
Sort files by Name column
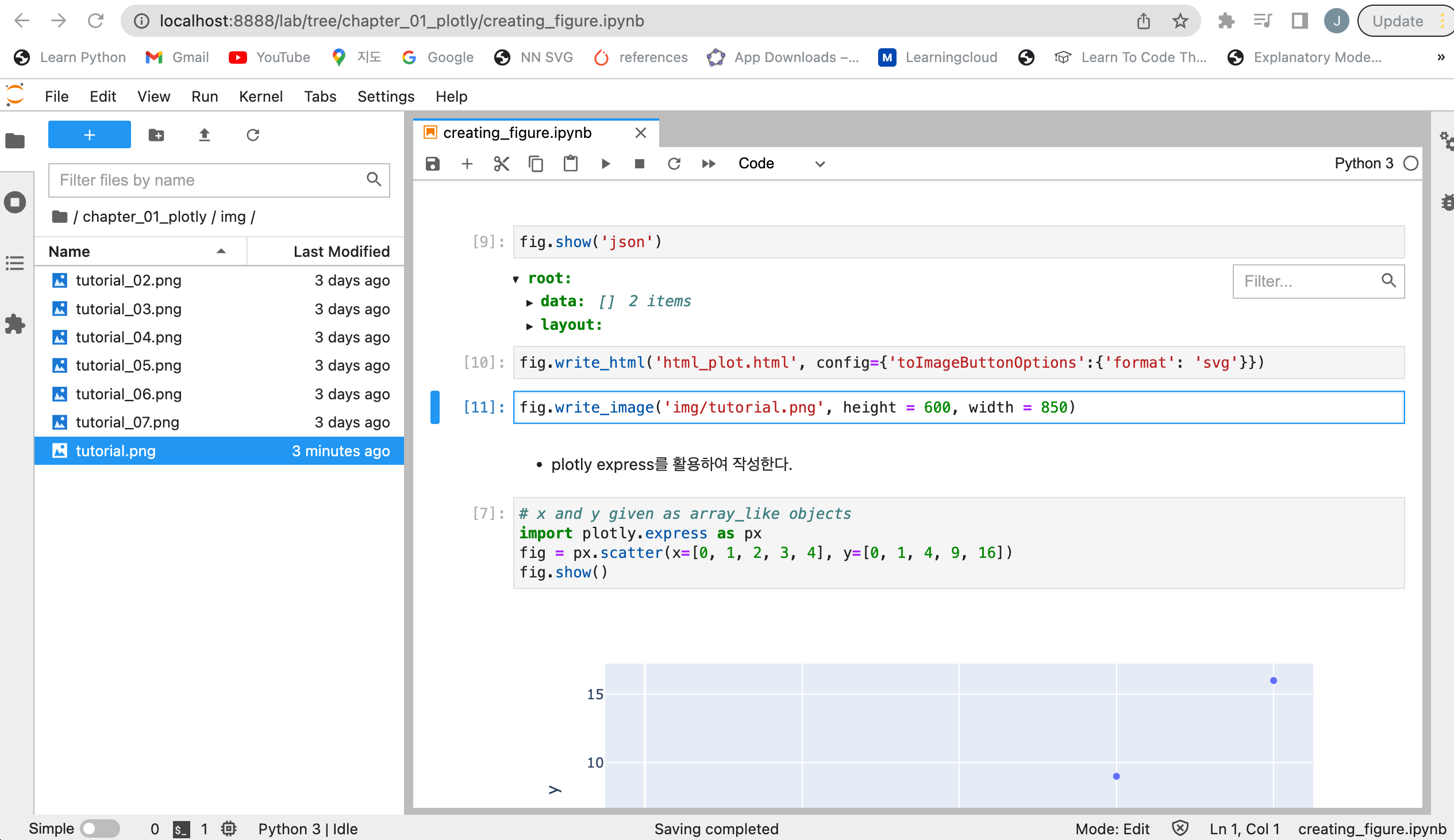coord(140,252)
